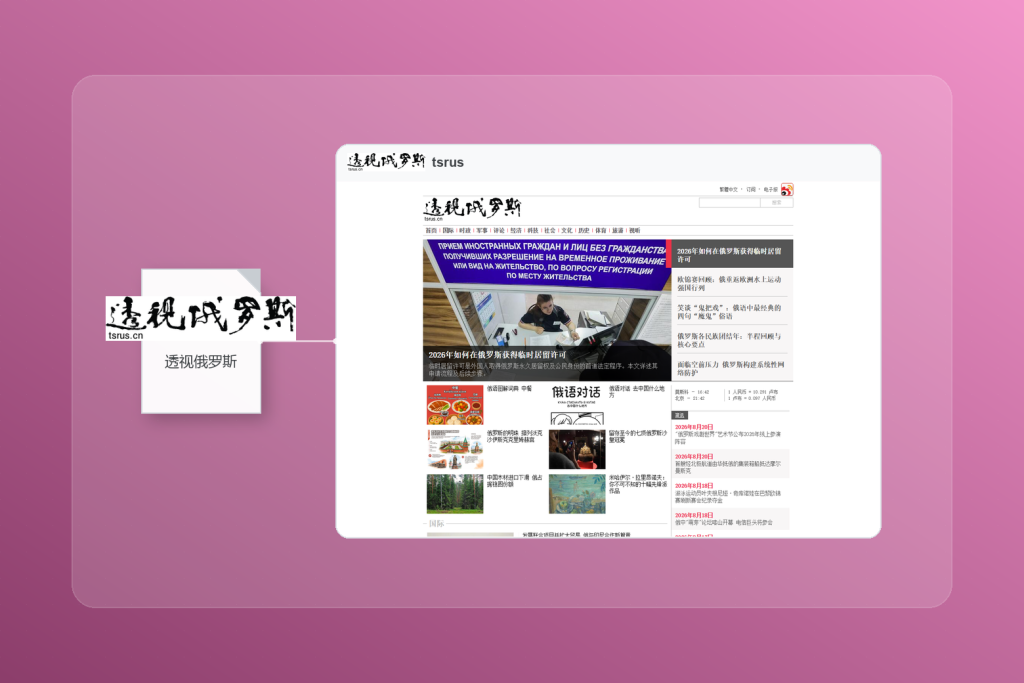
Task: Click the 透视俄罗斯 file card logo
Action: [200, 318]
